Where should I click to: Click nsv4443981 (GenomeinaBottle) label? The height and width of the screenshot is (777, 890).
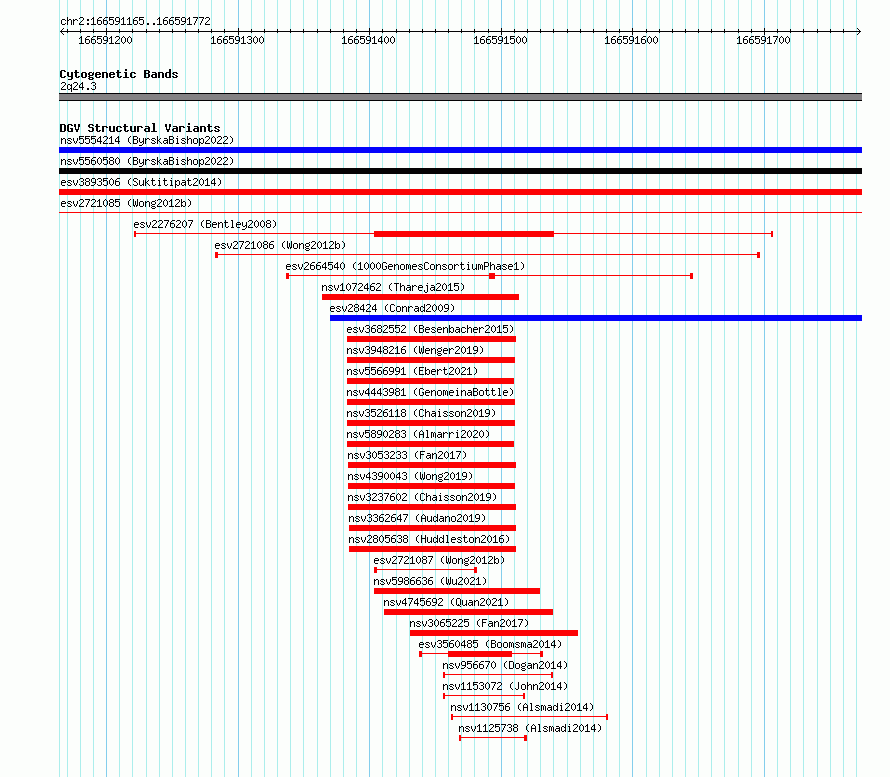click(x=430, y=392)
